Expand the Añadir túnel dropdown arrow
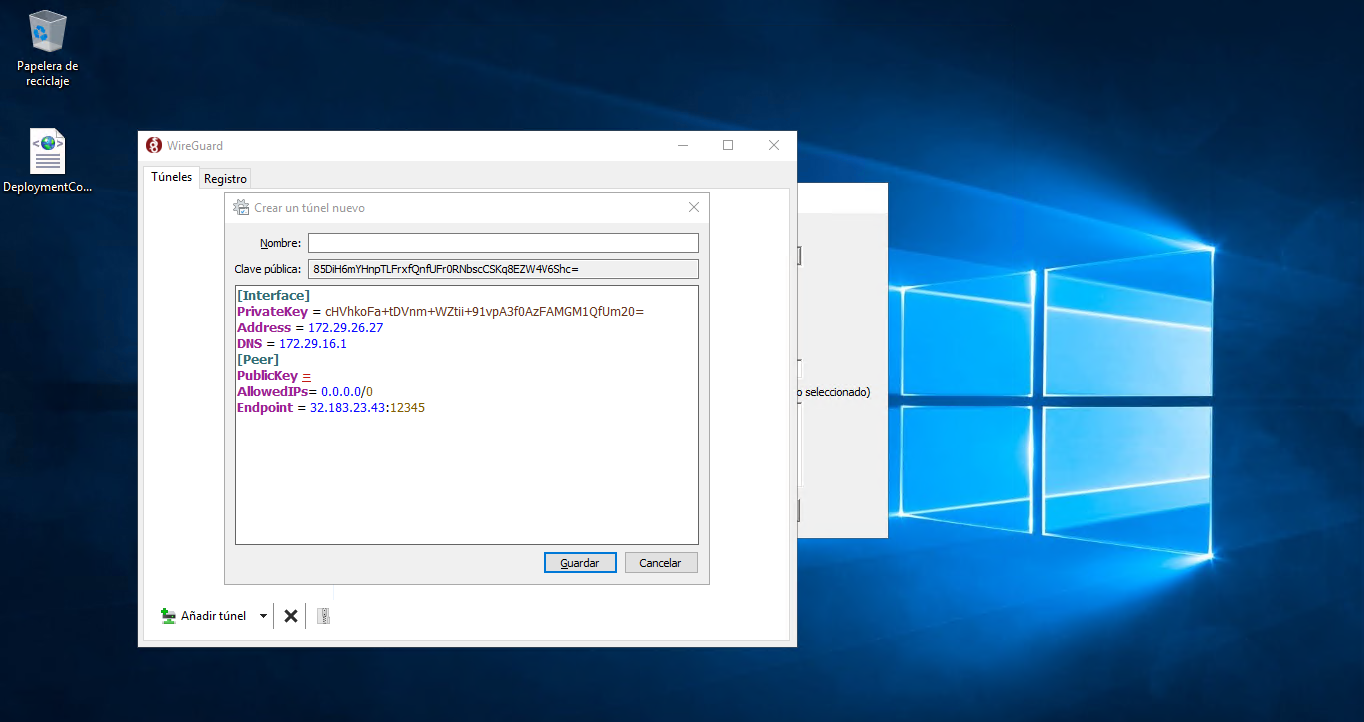 point(264,616)
